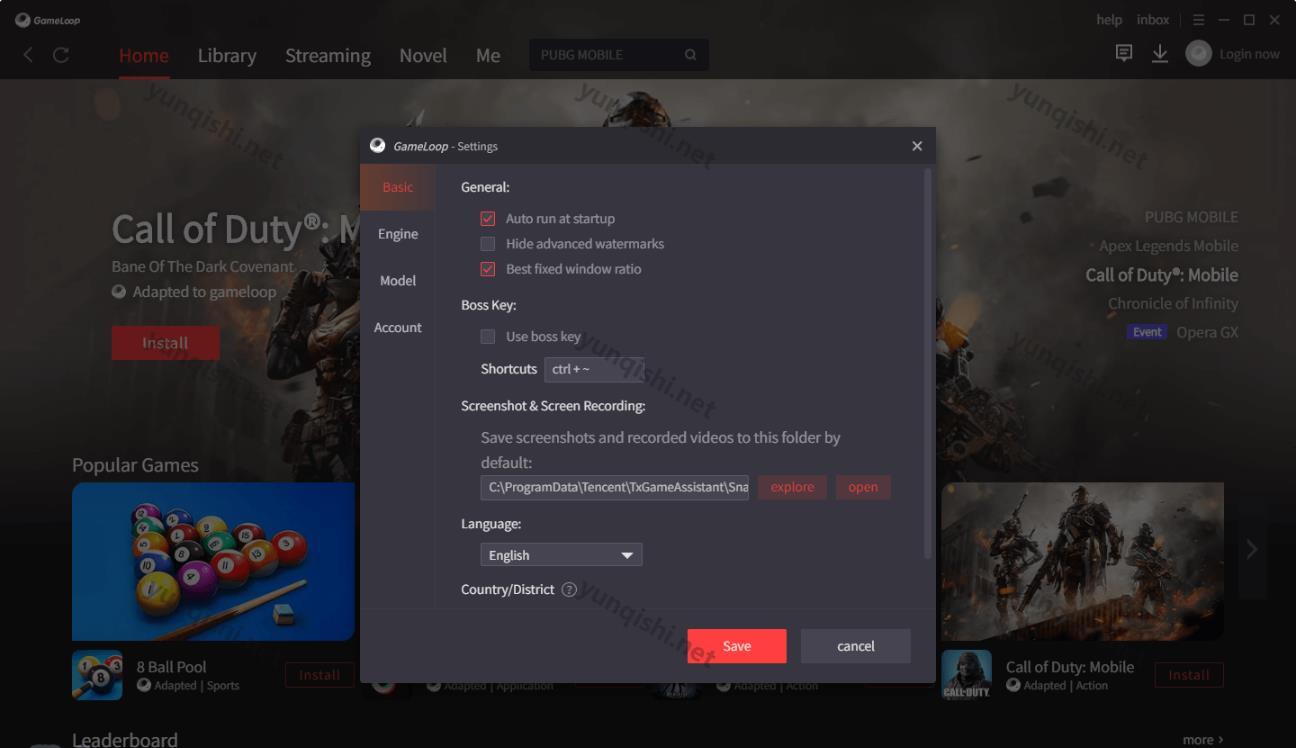The height and width of the screenshot is (748, 1296).
Task: Select the Opera GX event entry
Action: [1183, 332]
